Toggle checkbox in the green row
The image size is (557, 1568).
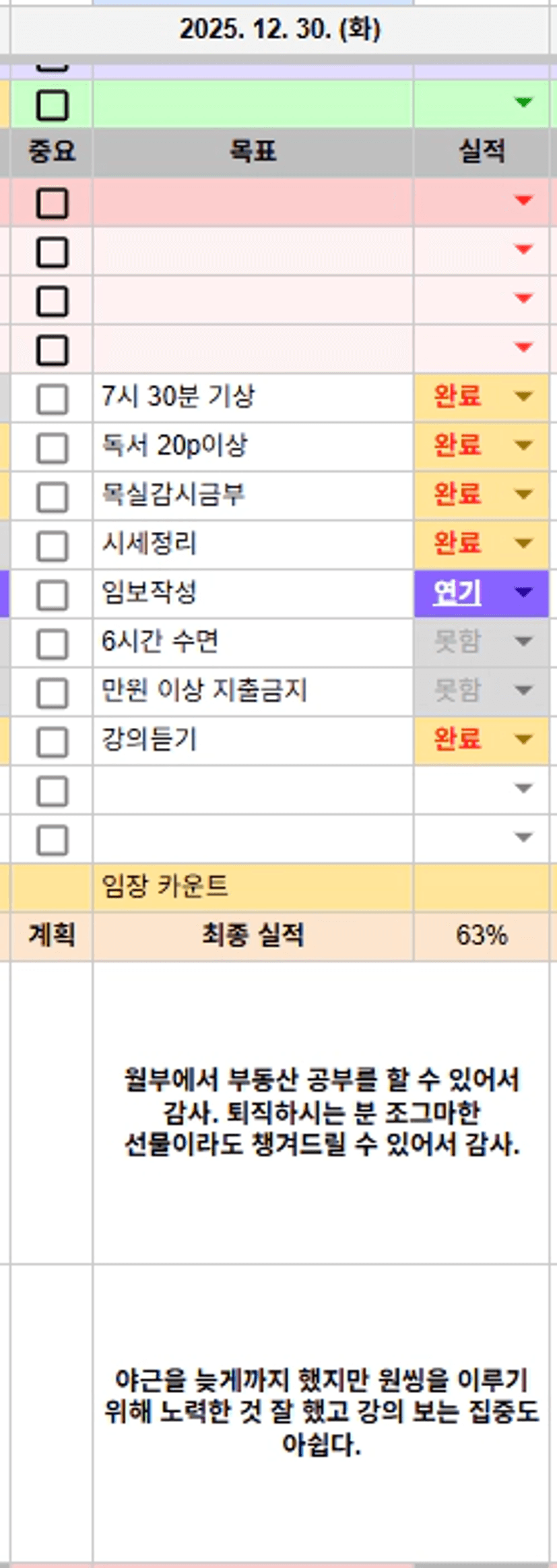click(52, 105)
